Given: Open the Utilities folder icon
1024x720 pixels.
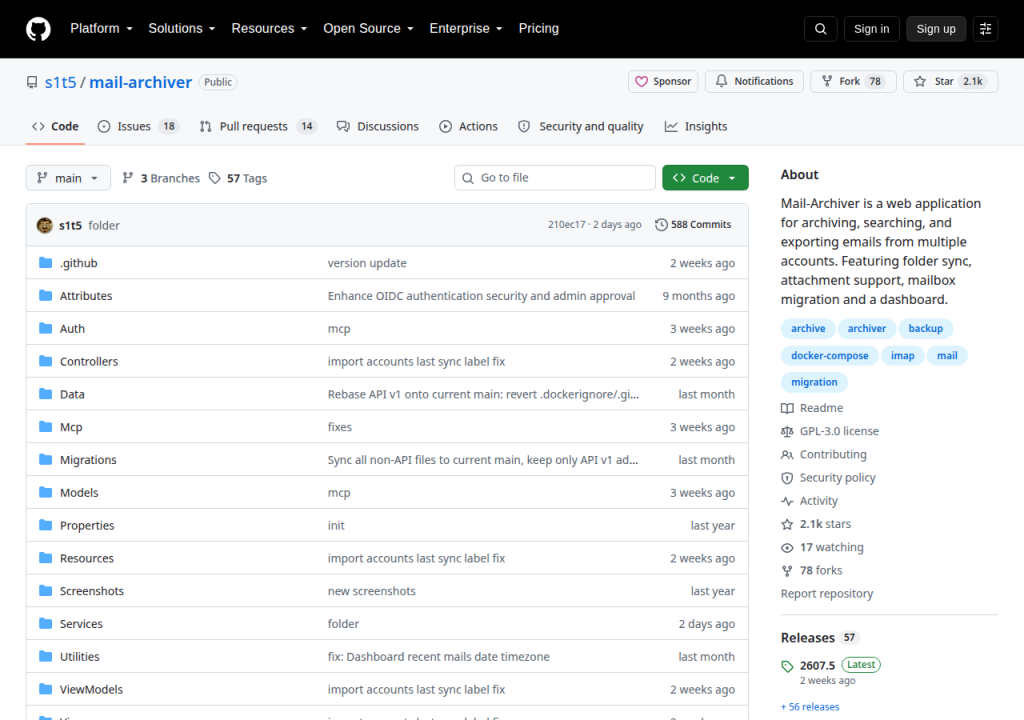Looking at the screenshot, I should [45, 656].
